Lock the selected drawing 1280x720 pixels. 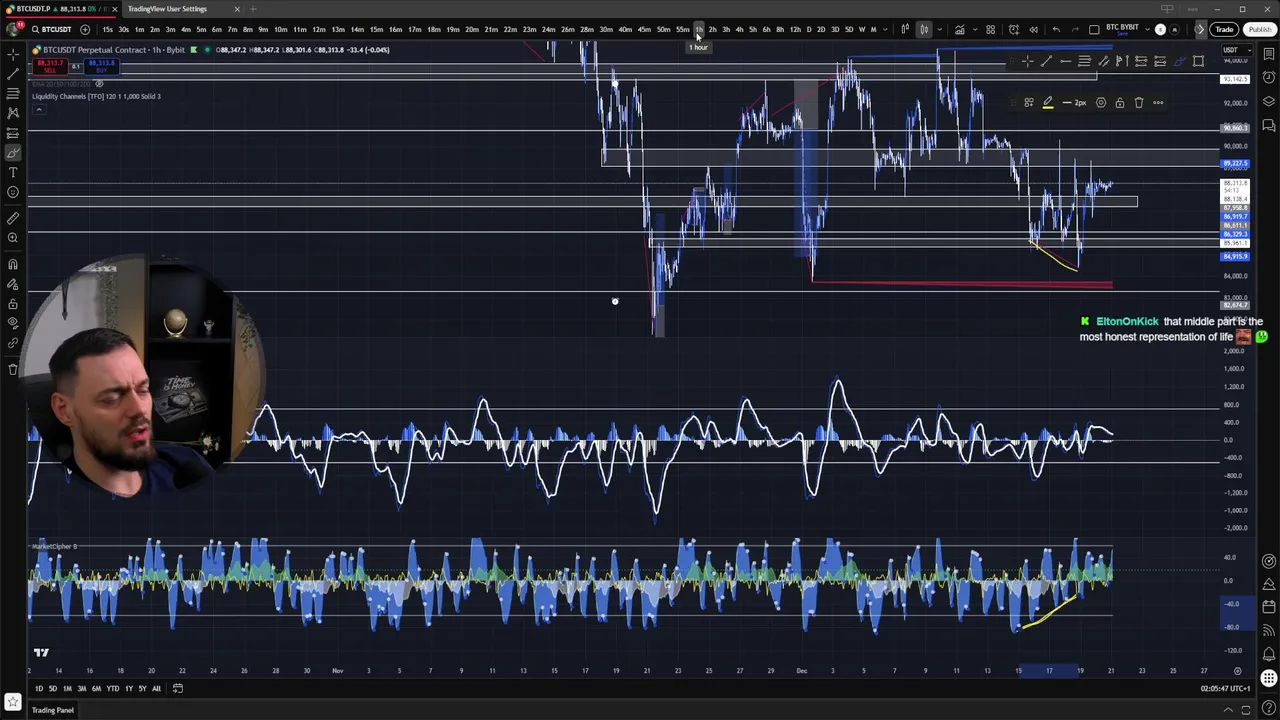(x=1120, y=102)
